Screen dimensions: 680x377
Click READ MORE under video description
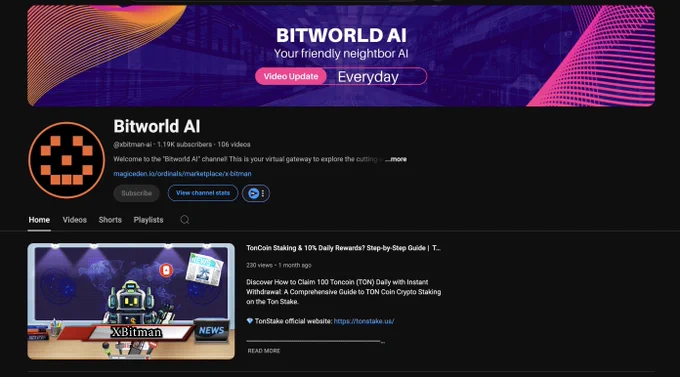(x=264, y=351)
